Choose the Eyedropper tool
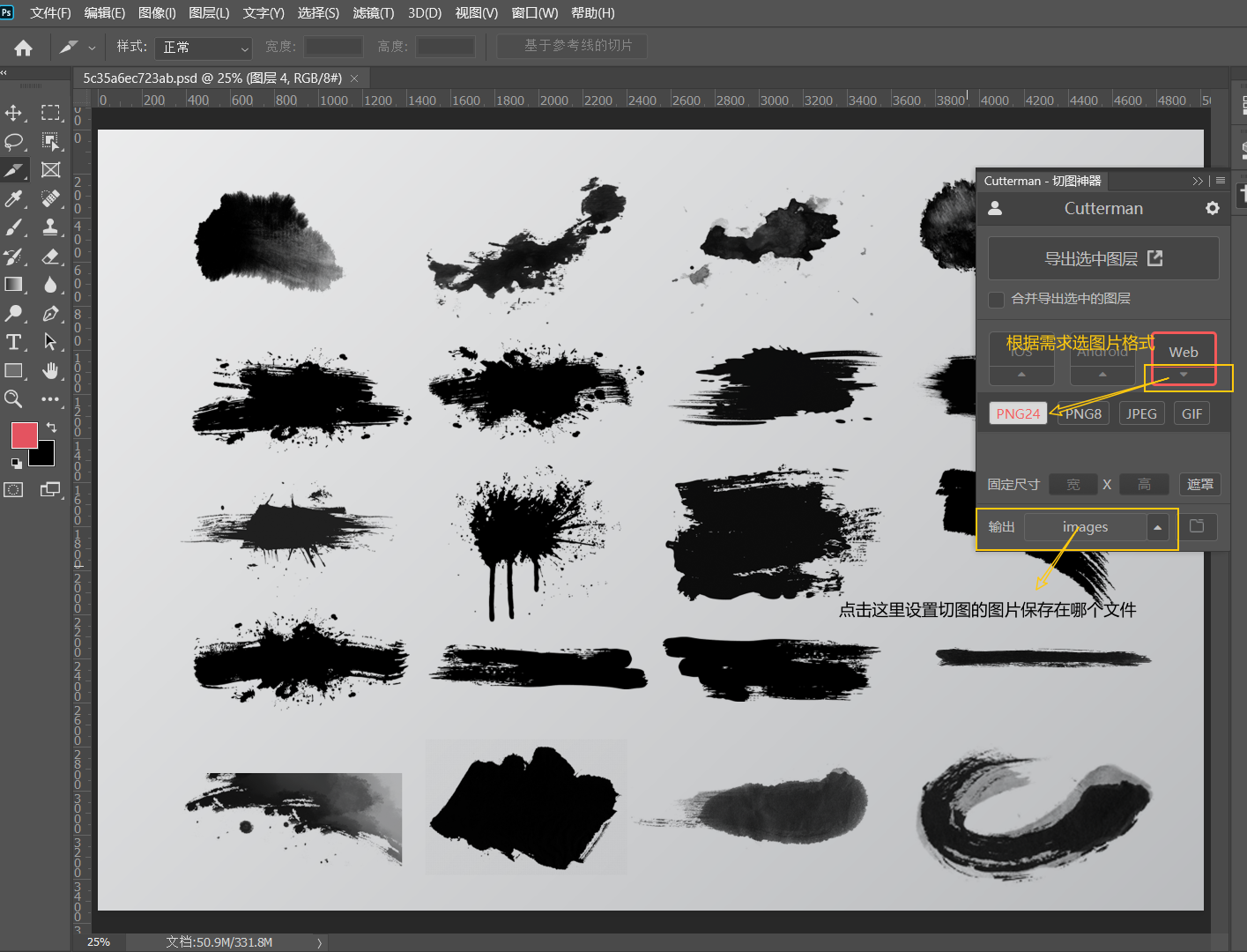Image resolution: width=1247 pixels, height=952 pixels. click(x=14, y=198)
